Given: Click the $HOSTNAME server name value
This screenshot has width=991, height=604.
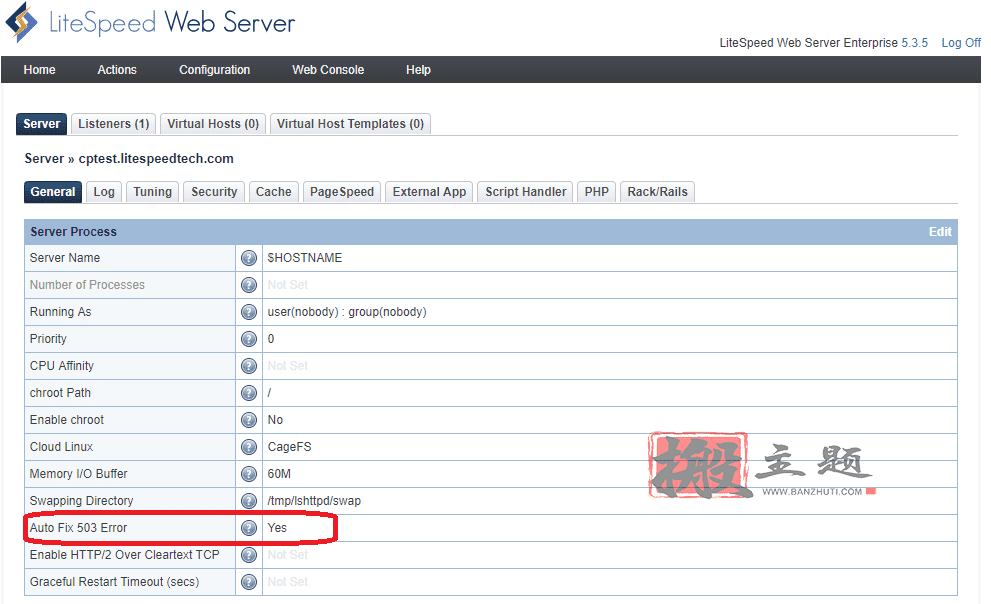Looking at the screenshot, I should click(x=305, y=258).
